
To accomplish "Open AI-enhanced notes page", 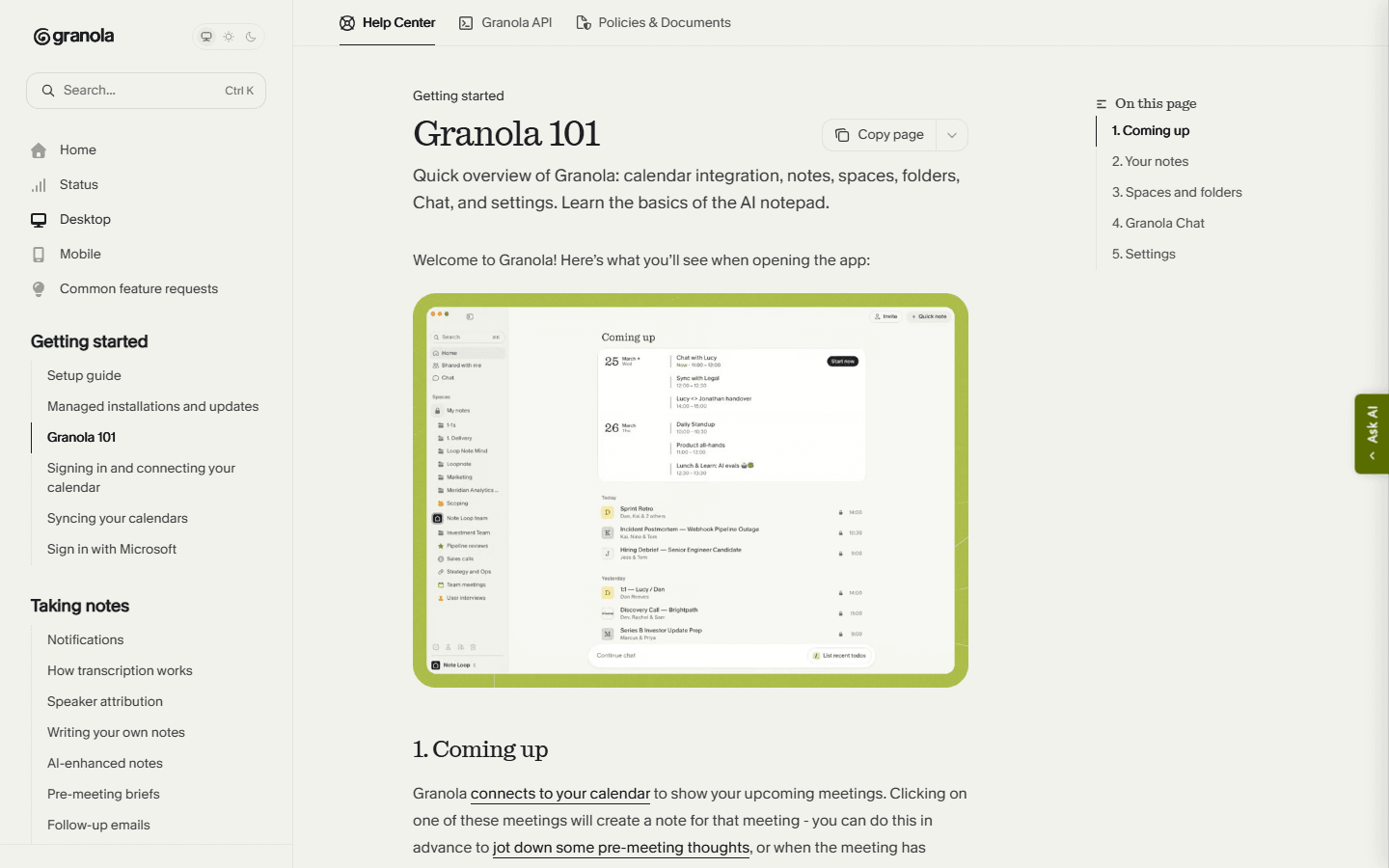I will (x=104, y=764).
